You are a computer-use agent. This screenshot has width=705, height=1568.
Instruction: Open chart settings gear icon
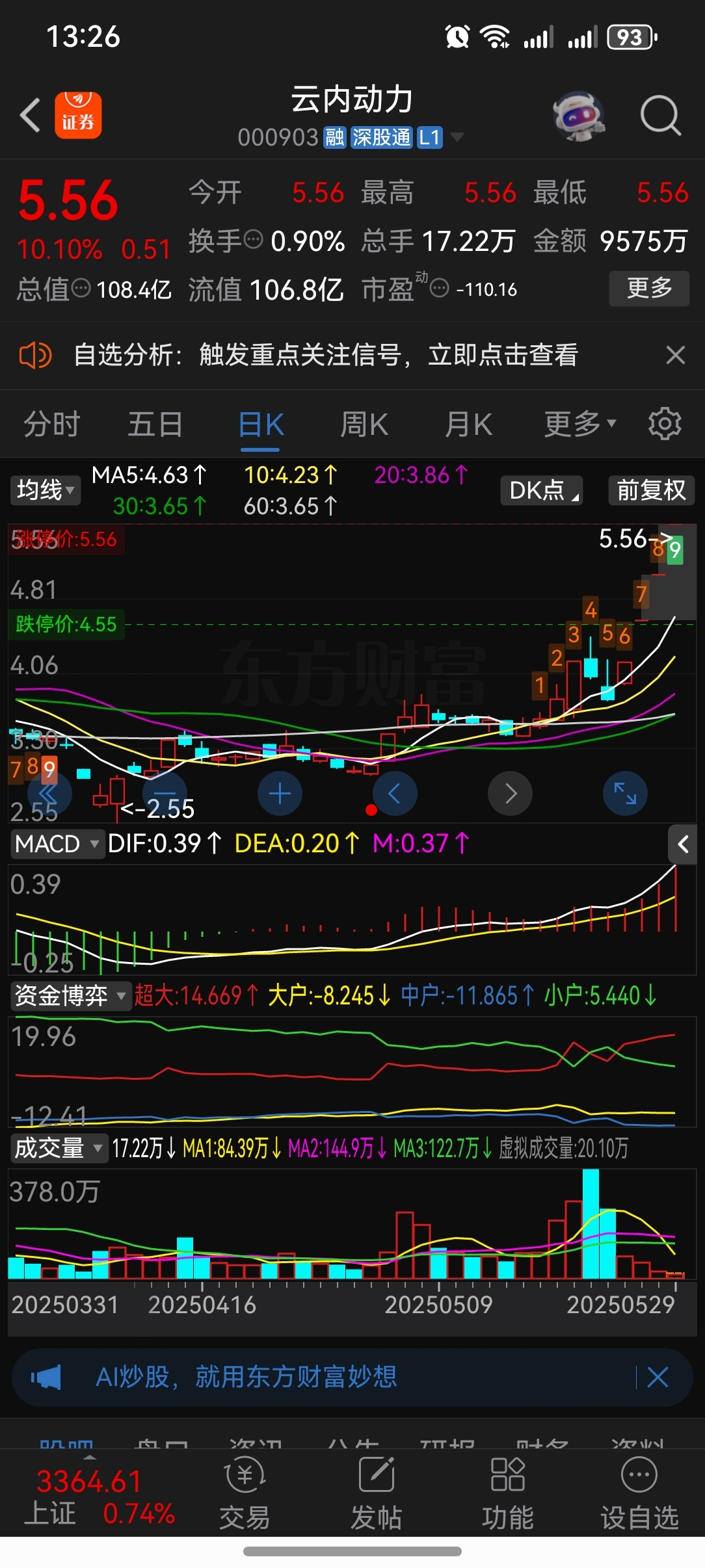tap(665, 425)
